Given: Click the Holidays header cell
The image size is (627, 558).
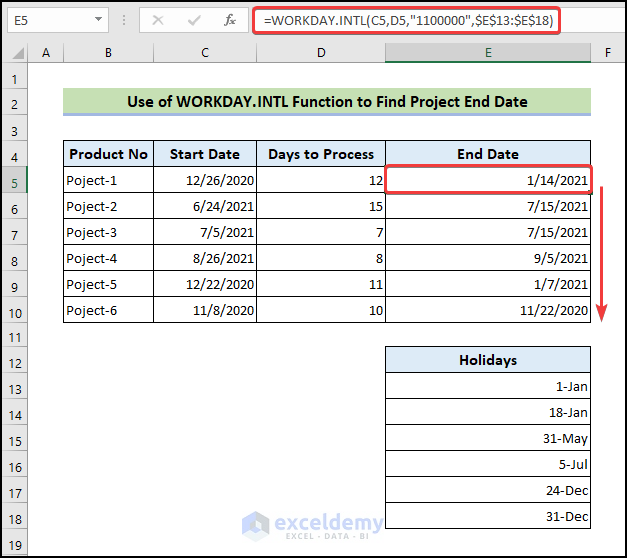Looking at the screenshot, I should 488,360.
